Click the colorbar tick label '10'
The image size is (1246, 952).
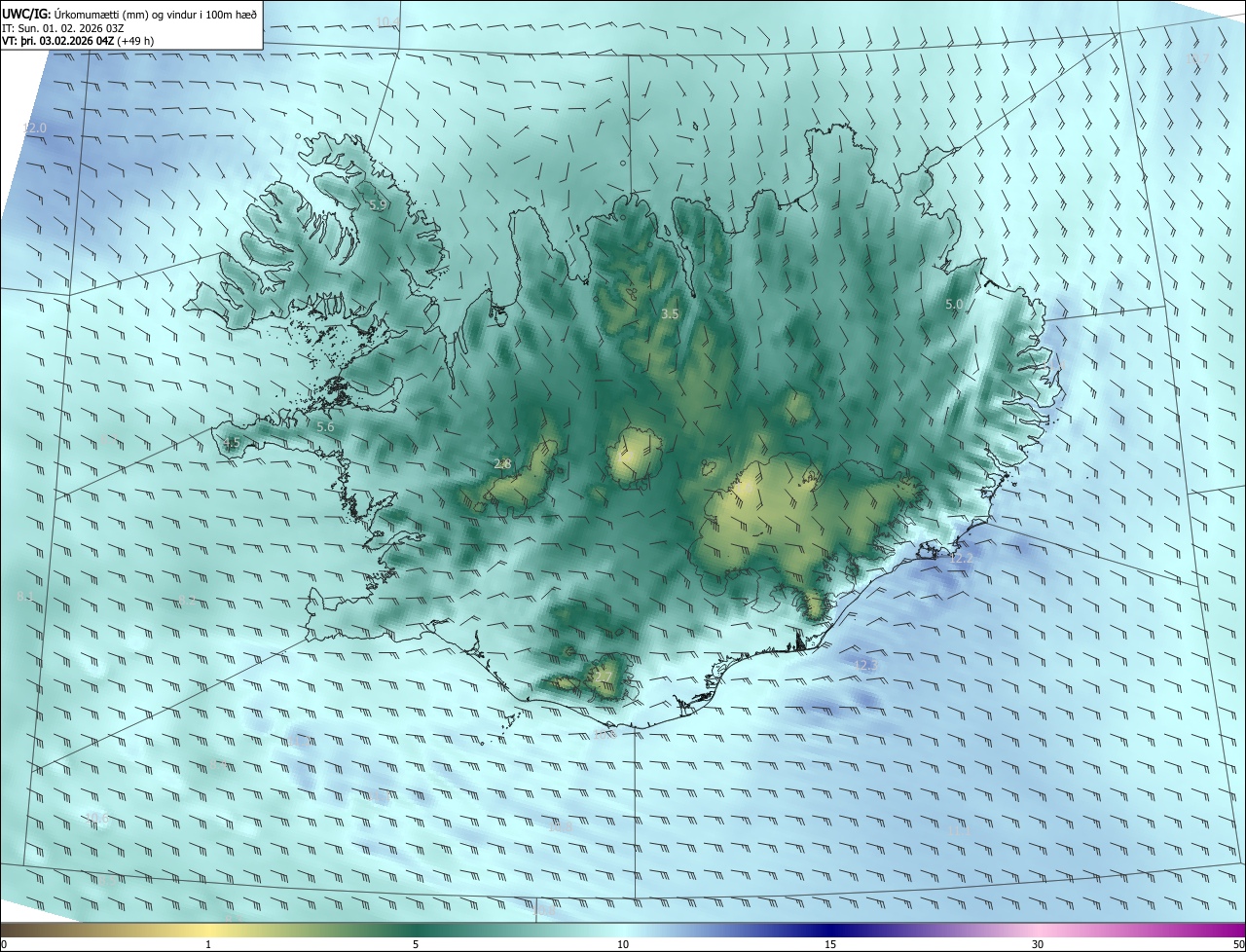(623, 945)
